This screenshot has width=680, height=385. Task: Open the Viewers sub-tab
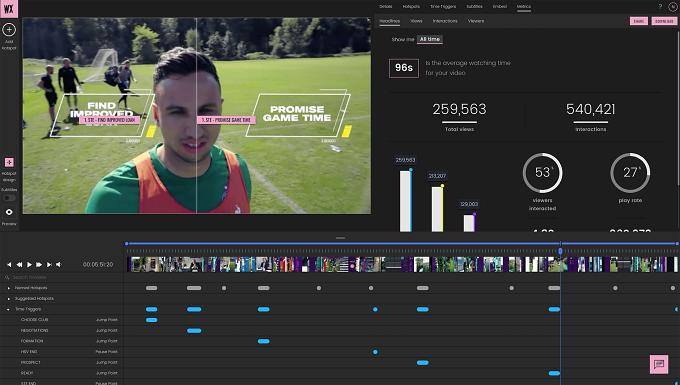pos(476,21)
